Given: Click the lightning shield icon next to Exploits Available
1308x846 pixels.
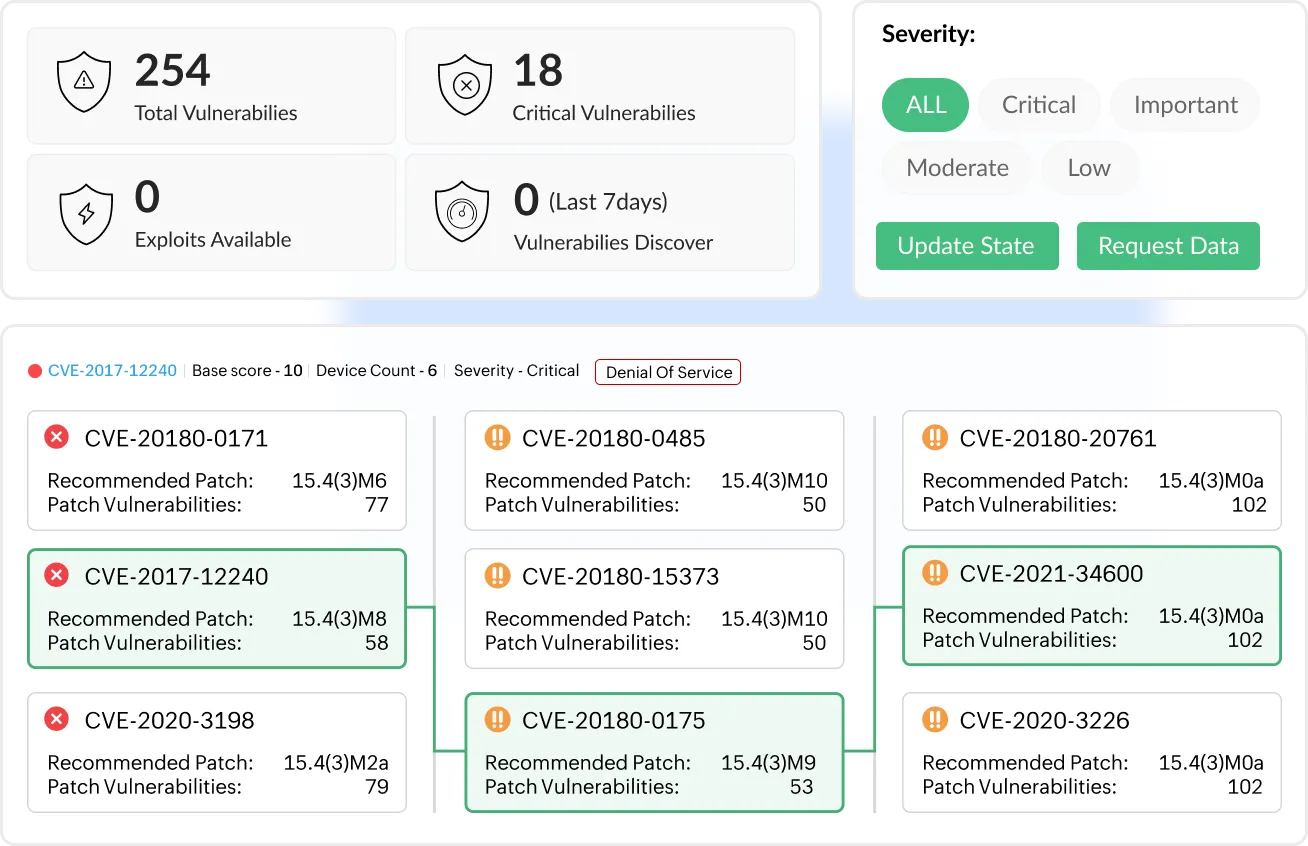Looking at the screenshot, I should (x=83, y=211).
